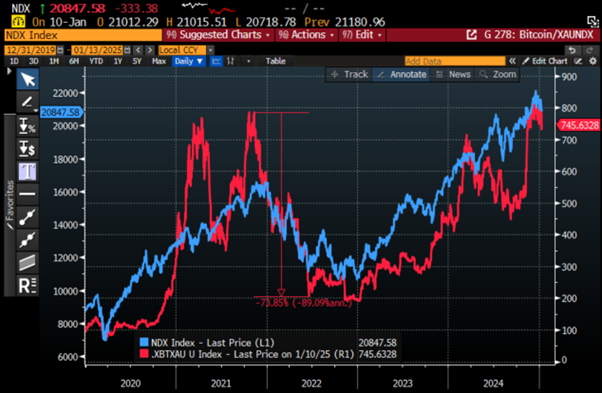Select the arrow pointer tool

[28, 79]
